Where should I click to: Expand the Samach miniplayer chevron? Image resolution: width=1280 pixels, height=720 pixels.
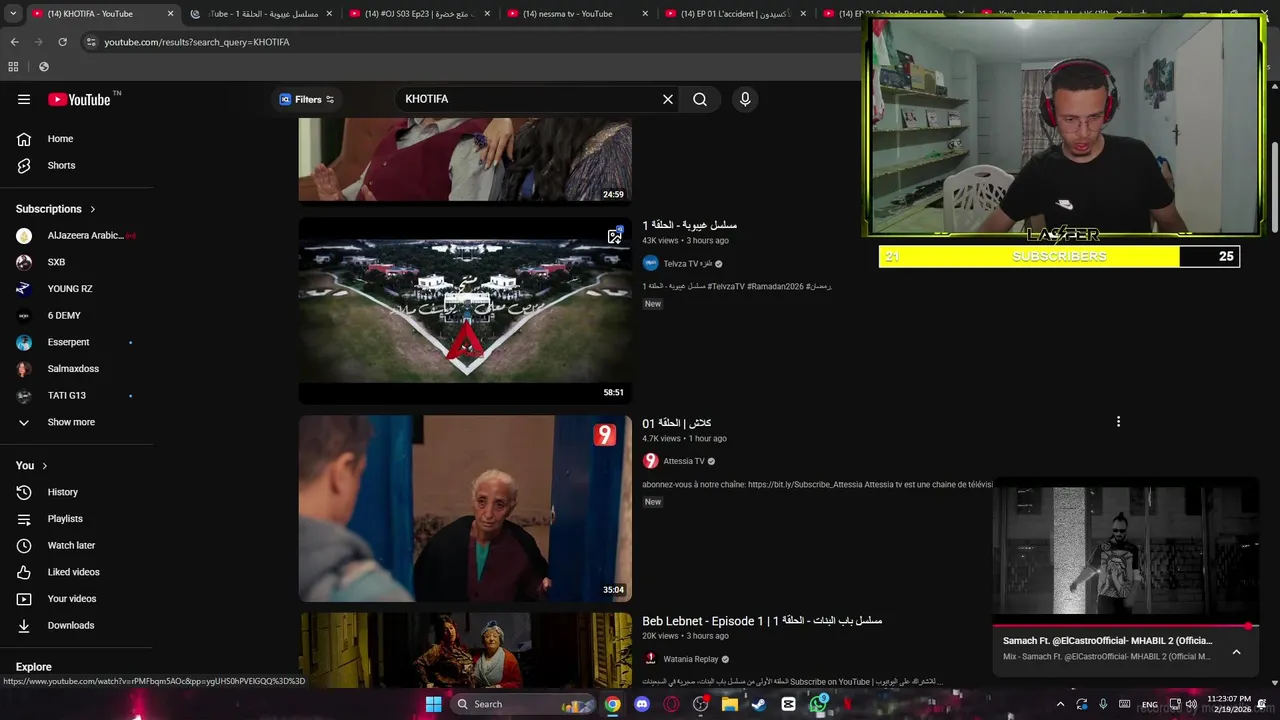(x=1236, y=652)
